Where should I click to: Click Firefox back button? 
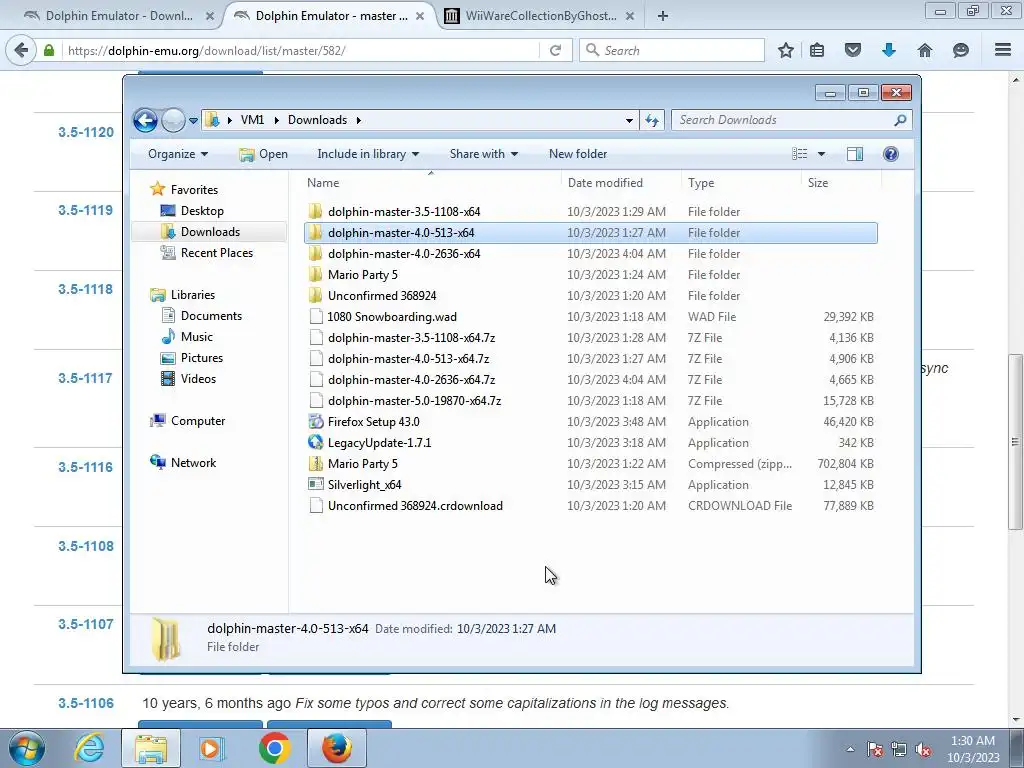click(21, 50)
